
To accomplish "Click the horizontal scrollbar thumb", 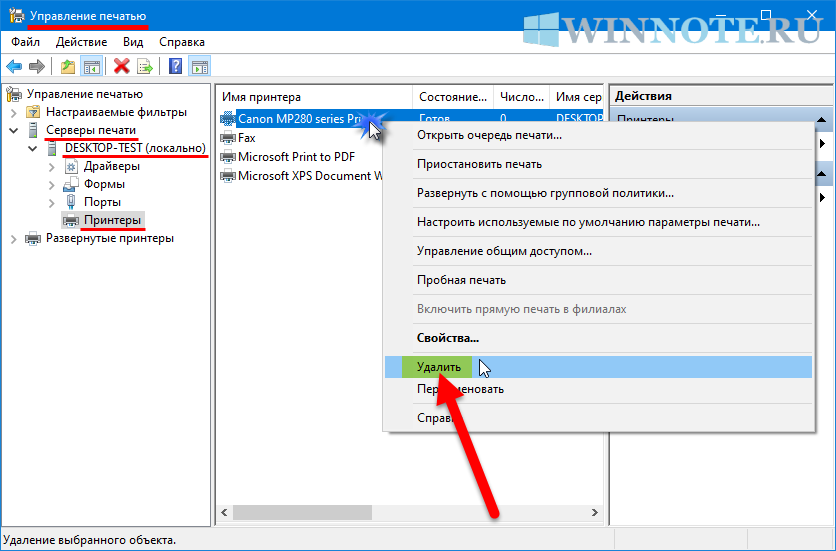I will pos(302,513).
